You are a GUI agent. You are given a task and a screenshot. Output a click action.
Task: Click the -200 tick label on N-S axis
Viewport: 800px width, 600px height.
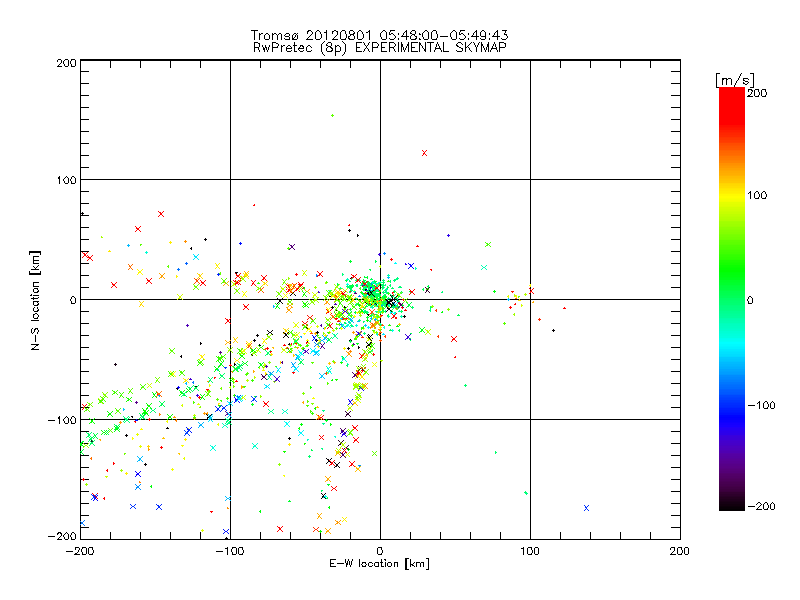63,536
